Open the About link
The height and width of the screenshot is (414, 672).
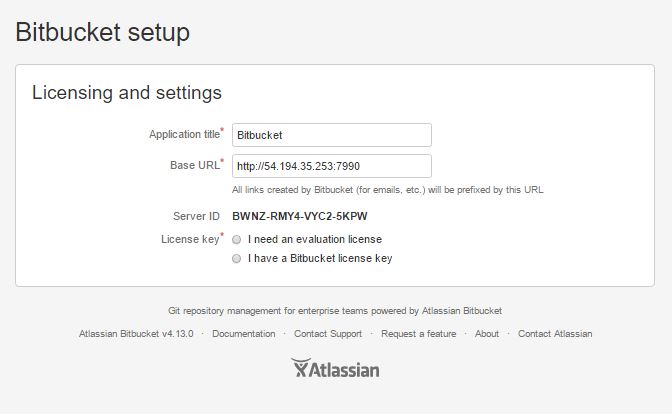(487, 334)
